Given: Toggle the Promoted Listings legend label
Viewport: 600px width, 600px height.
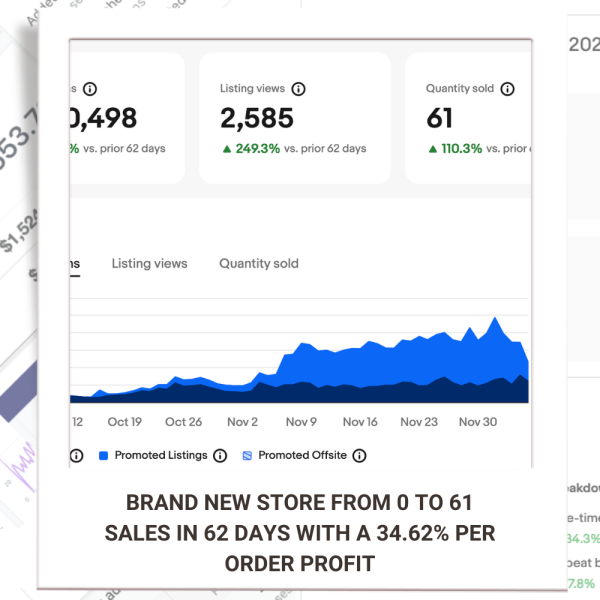Looking at the screenshot, I should tap(161, 455).
